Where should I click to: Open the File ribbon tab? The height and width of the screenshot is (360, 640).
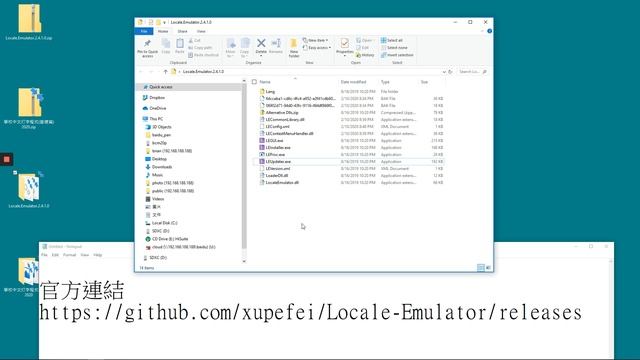point(144,31)
